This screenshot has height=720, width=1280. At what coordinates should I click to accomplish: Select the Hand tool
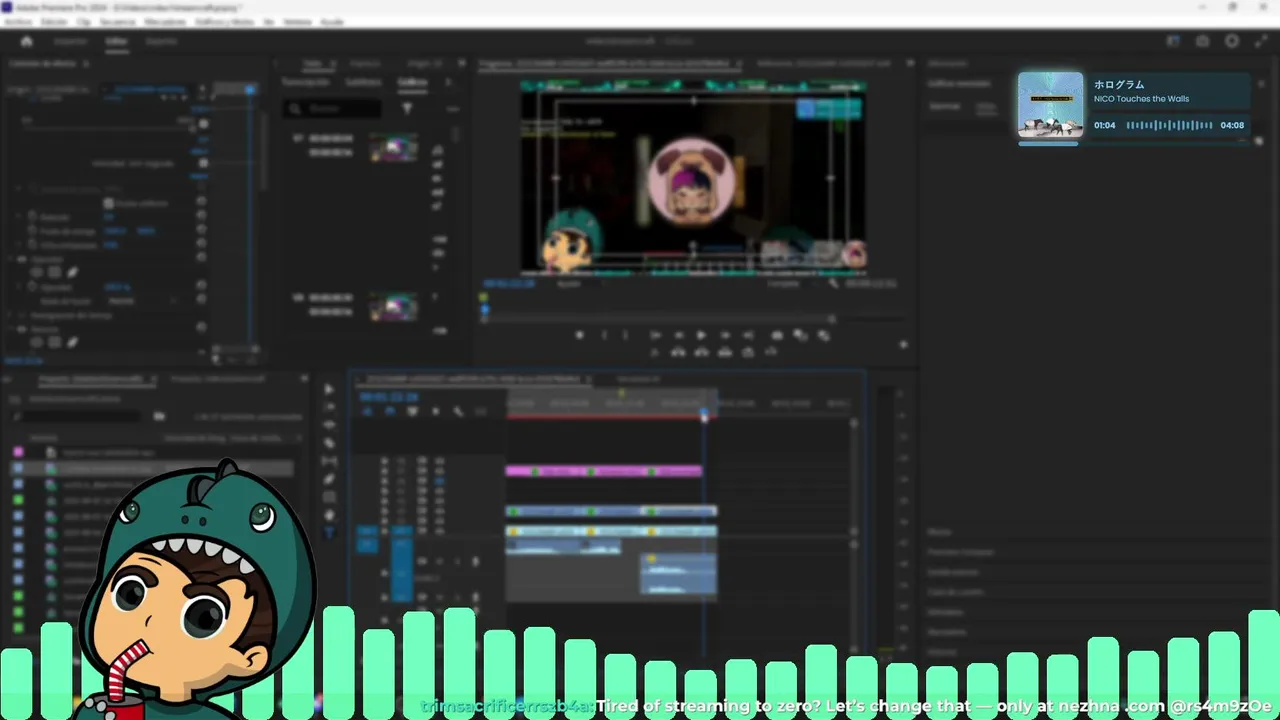pyautogui.click(x=329, y=515)
